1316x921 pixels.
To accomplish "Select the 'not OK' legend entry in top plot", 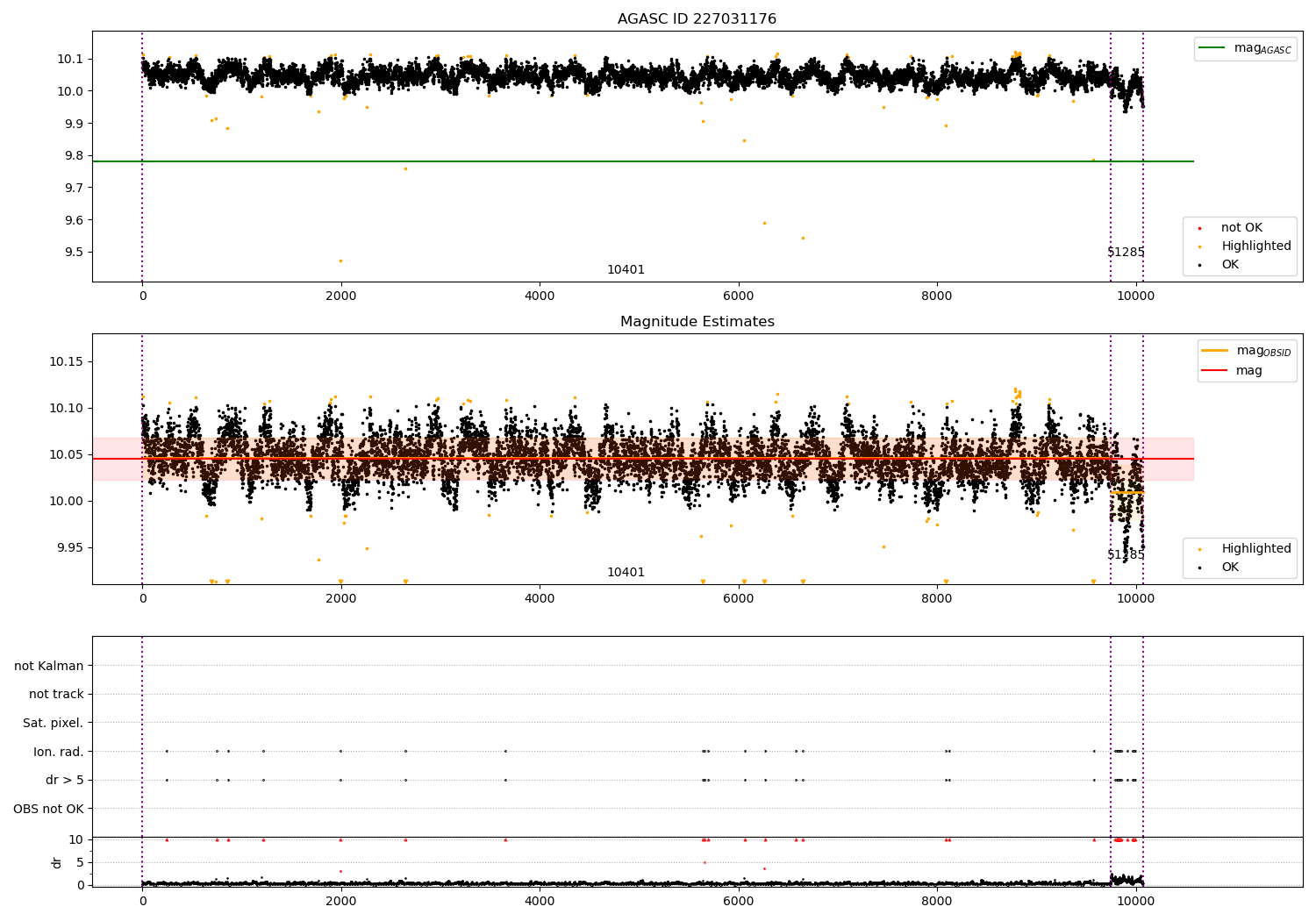I will (x=1241, y=228).
